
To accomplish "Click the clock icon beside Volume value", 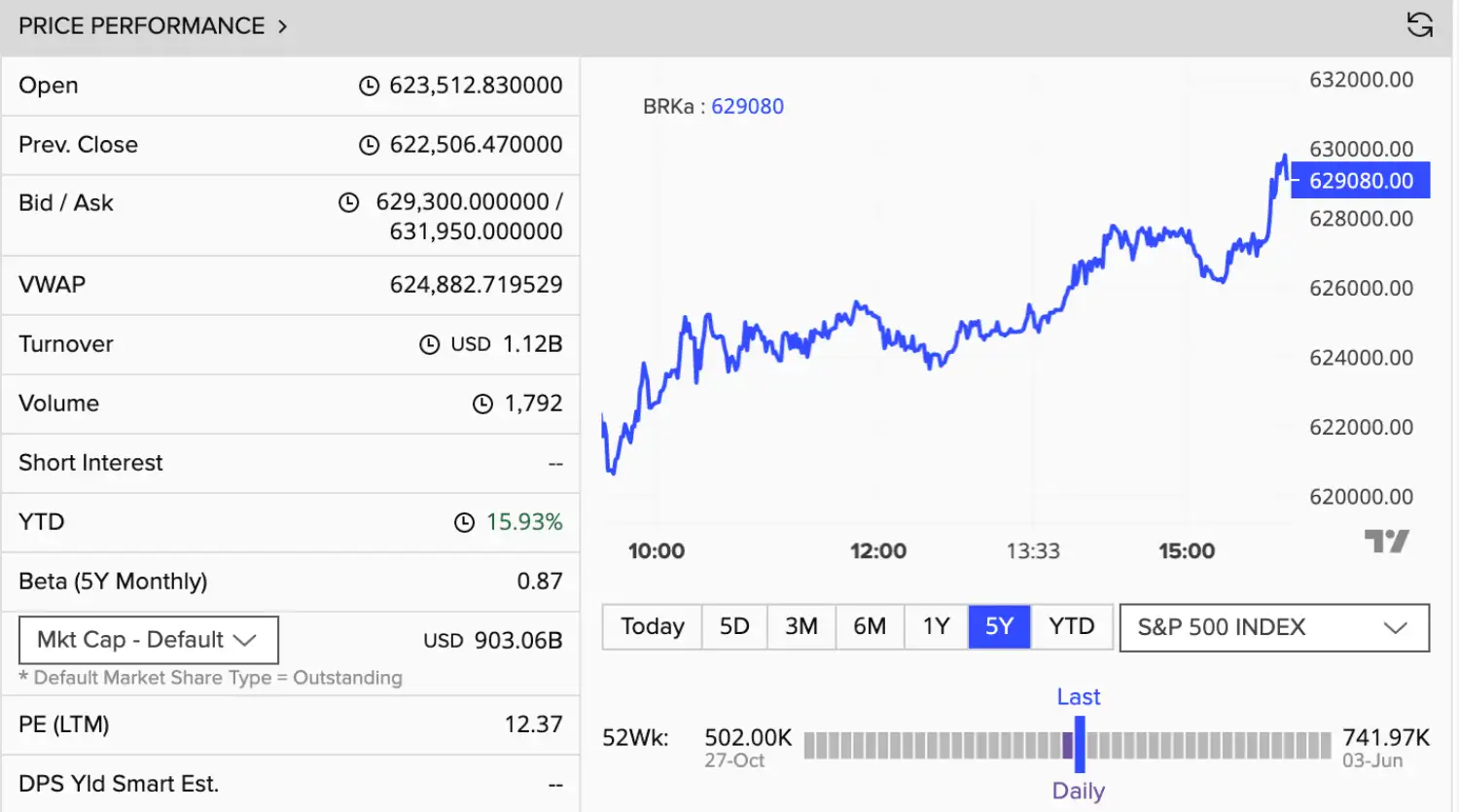I will click(x=482, y=404).
